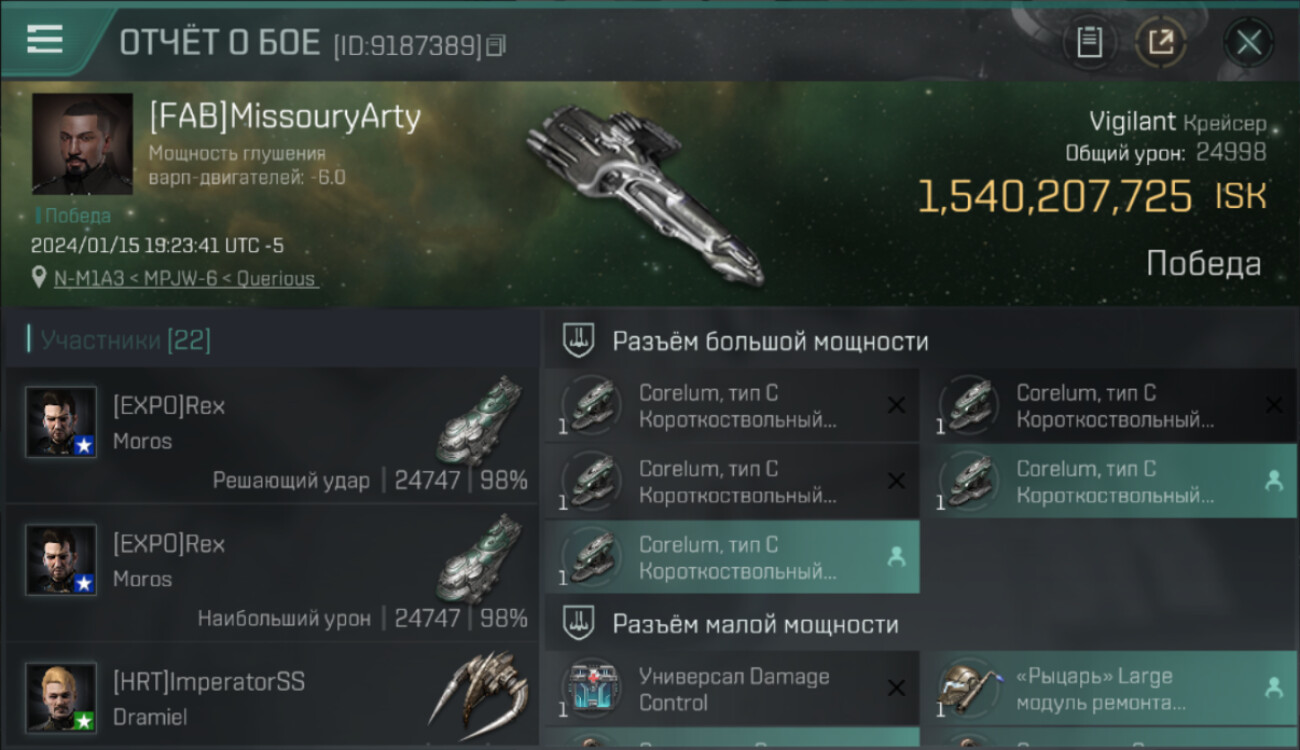Click the Участники [22] section header
Viewport: 1300px width, 750px height.
[125, 341]
